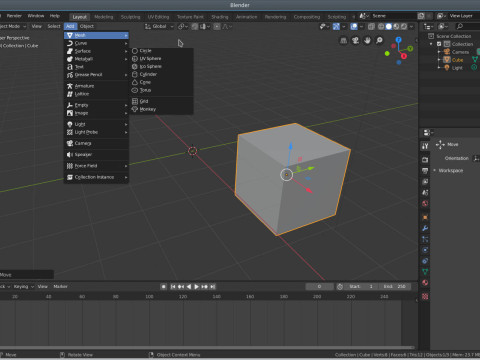The image size is (480, 360).
Task: Uncheck the Collection visibility checkbox
Action: click(x=439, y=44)
